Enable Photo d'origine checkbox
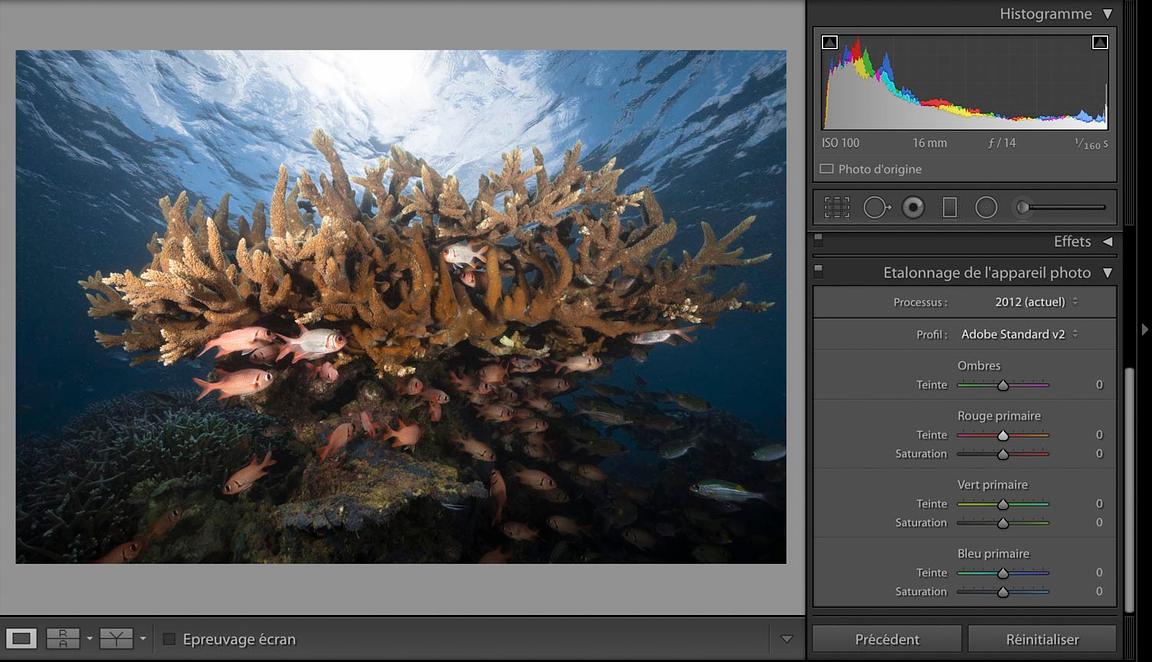Viewport: 1152px width, 662px height. point(827,169)
